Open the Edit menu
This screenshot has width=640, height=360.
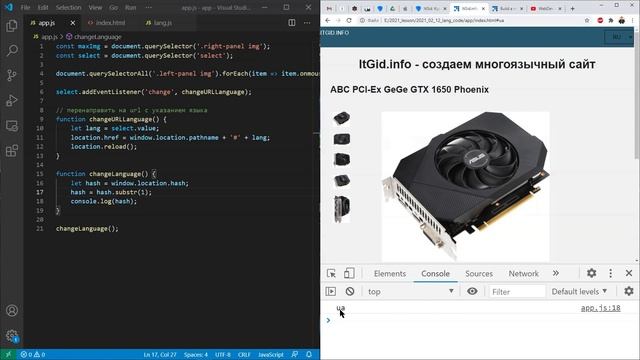click(x=43, y=7)
